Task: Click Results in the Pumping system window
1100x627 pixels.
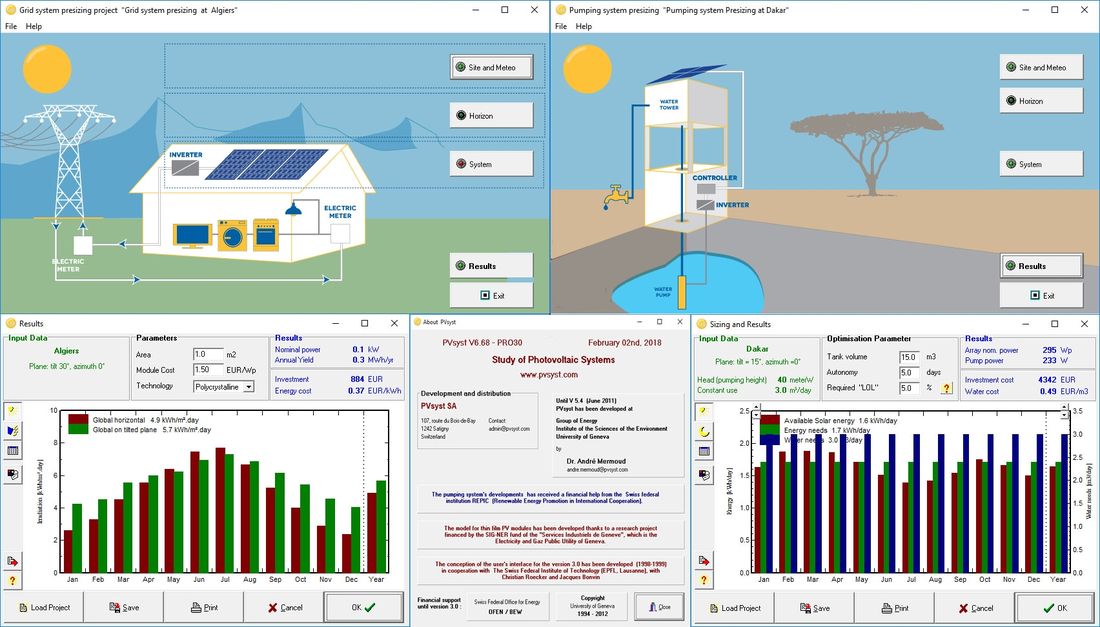Action: 1041,266
